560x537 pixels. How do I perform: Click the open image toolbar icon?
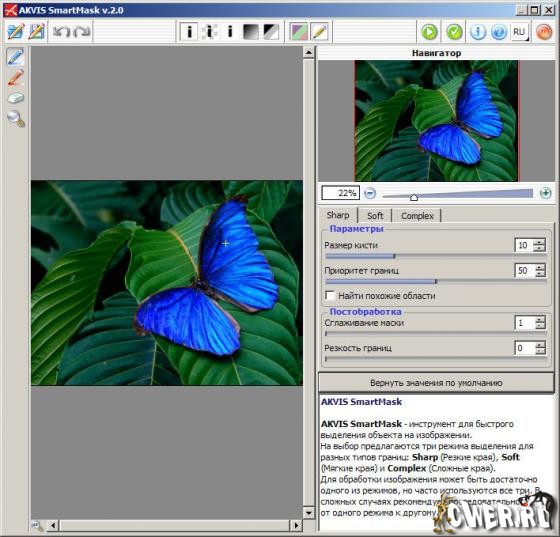pos(15,32)
